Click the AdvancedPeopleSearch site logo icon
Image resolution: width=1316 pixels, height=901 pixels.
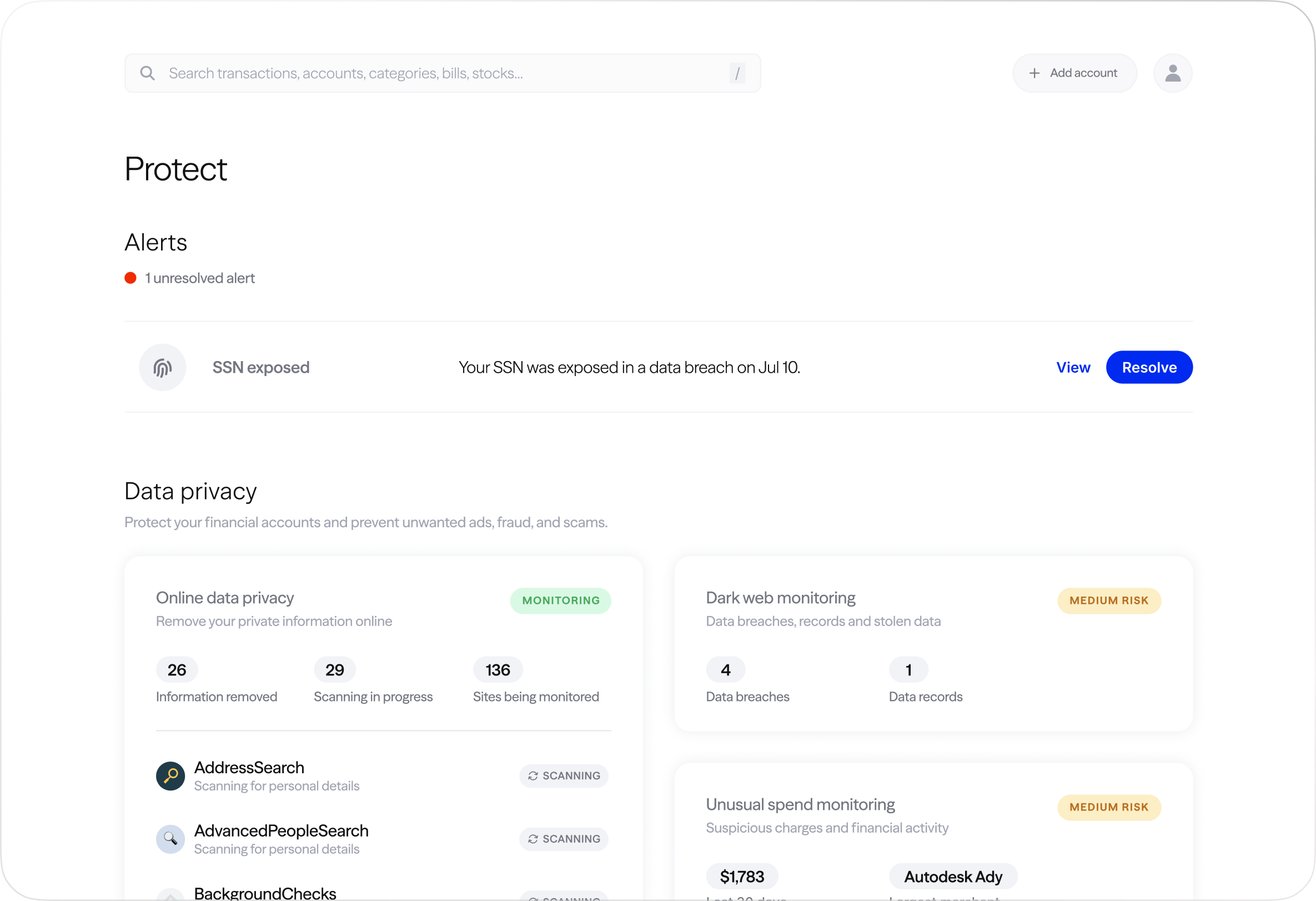click(x=170, y=839)
